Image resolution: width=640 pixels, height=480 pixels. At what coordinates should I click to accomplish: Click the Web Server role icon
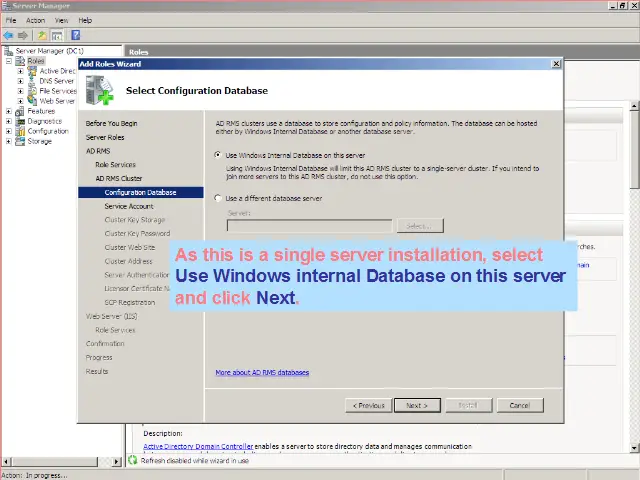pyautogui.click(x=32, y=101)
